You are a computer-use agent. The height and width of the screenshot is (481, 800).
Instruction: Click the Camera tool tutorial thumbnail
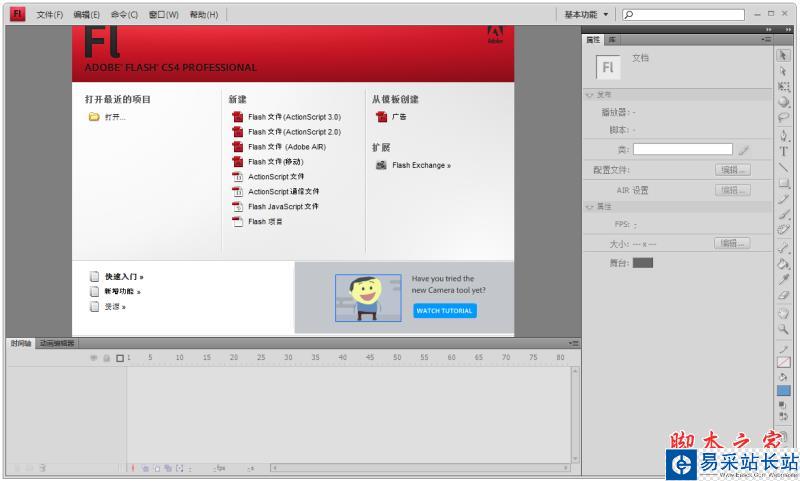point(368,298)
